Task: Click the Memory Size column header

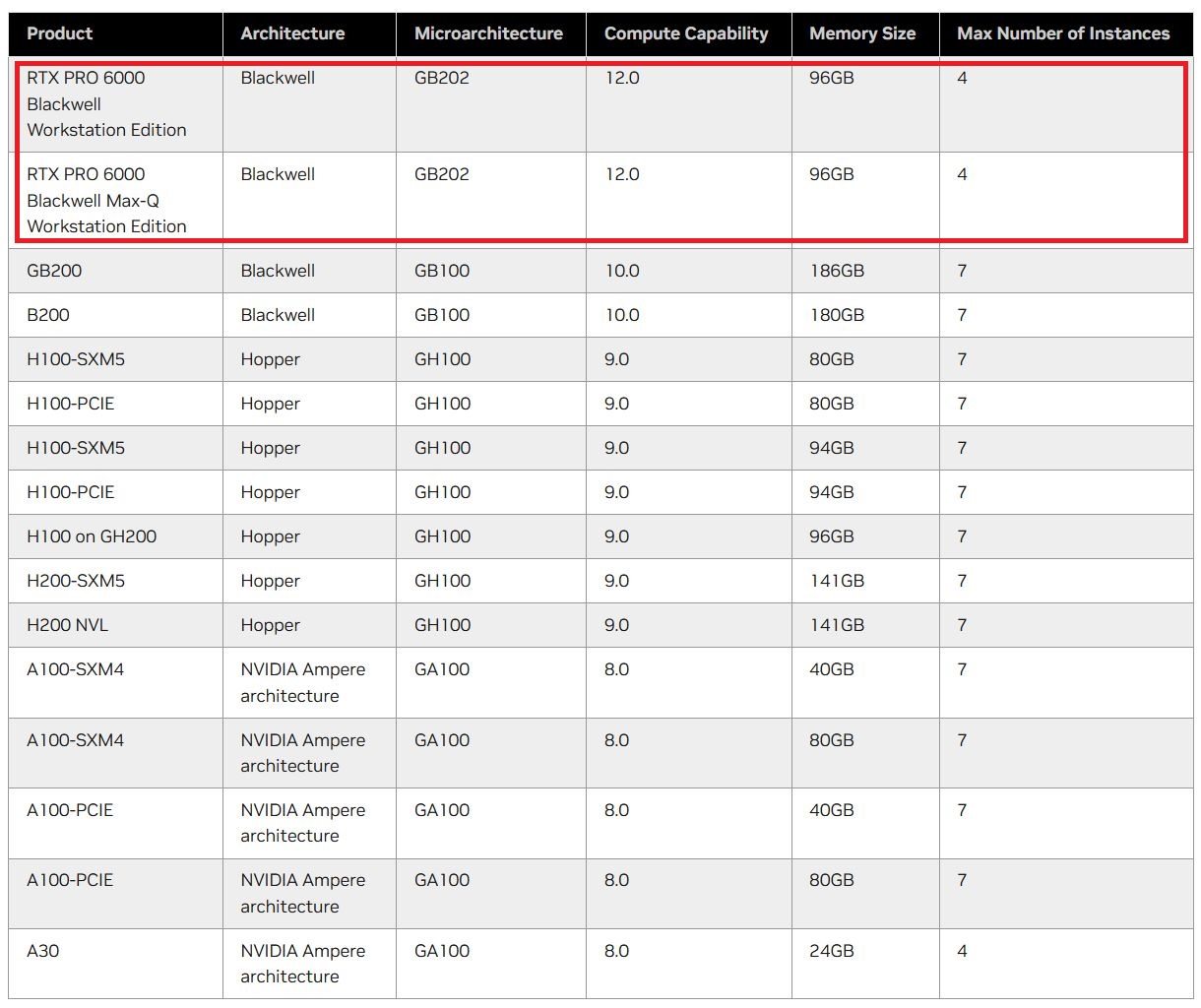Action: tap(865, 33)
